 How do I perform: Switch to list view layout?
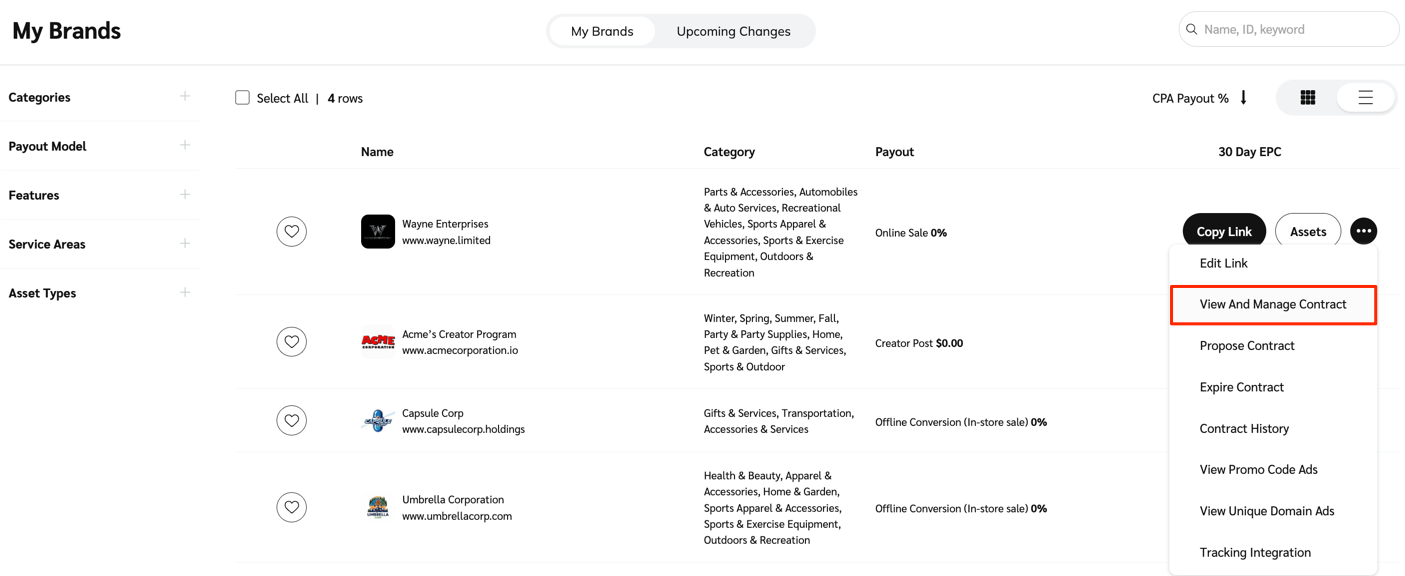(1365, 98)
